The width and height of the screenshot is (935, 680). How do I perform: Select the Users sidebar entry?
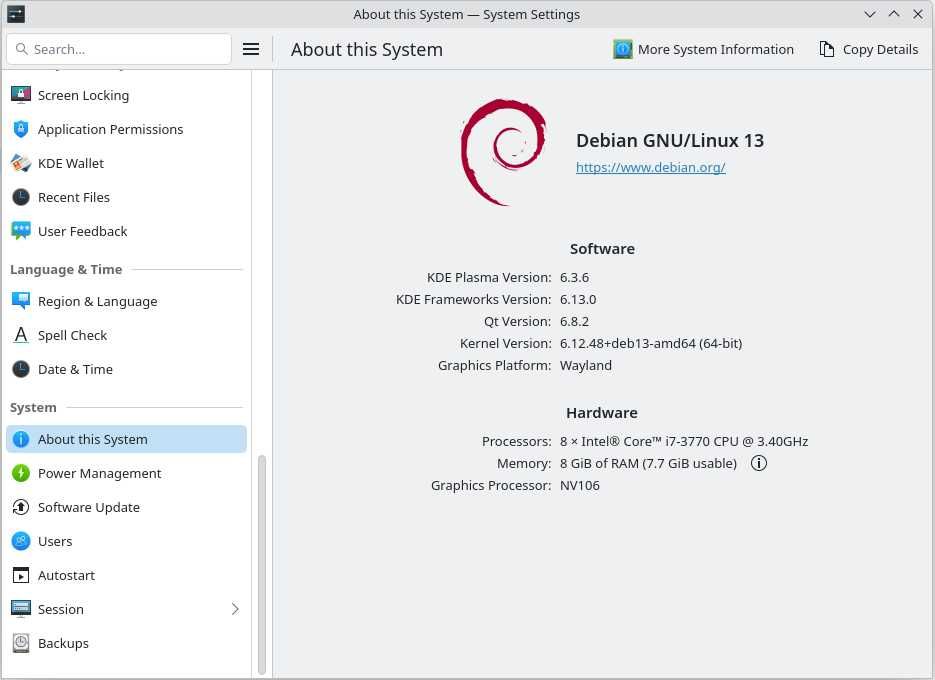(126, 541)
